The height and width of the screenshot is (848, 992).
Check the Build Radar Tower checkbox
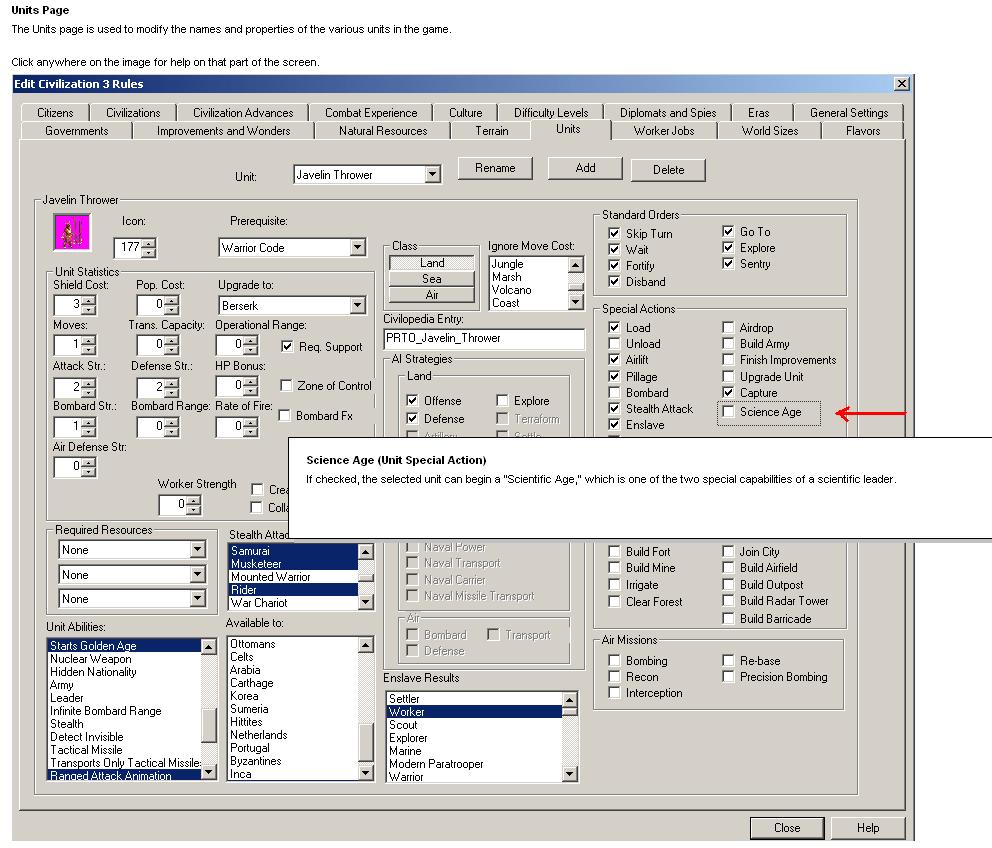[728, 601]
